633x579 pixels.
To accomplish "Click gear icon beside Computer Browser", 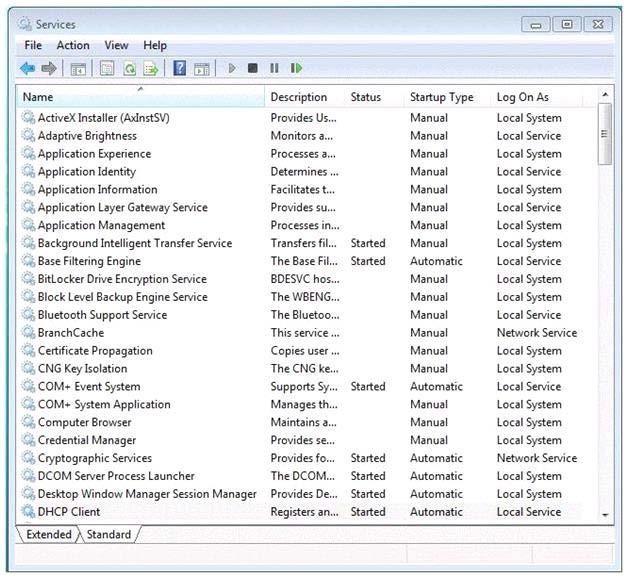I will (28, 422).
